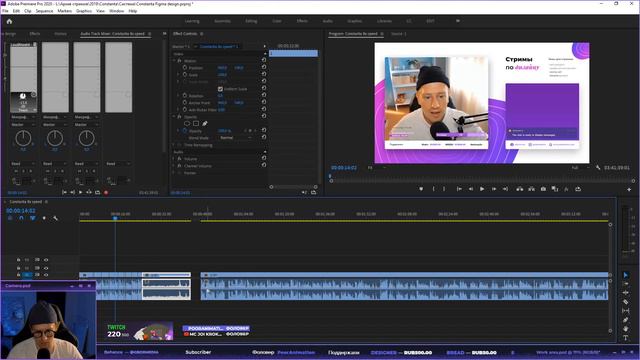Viewport: 640px width, 360px height.
Task: Play the sequence in Program monitor
Action: 482,189
